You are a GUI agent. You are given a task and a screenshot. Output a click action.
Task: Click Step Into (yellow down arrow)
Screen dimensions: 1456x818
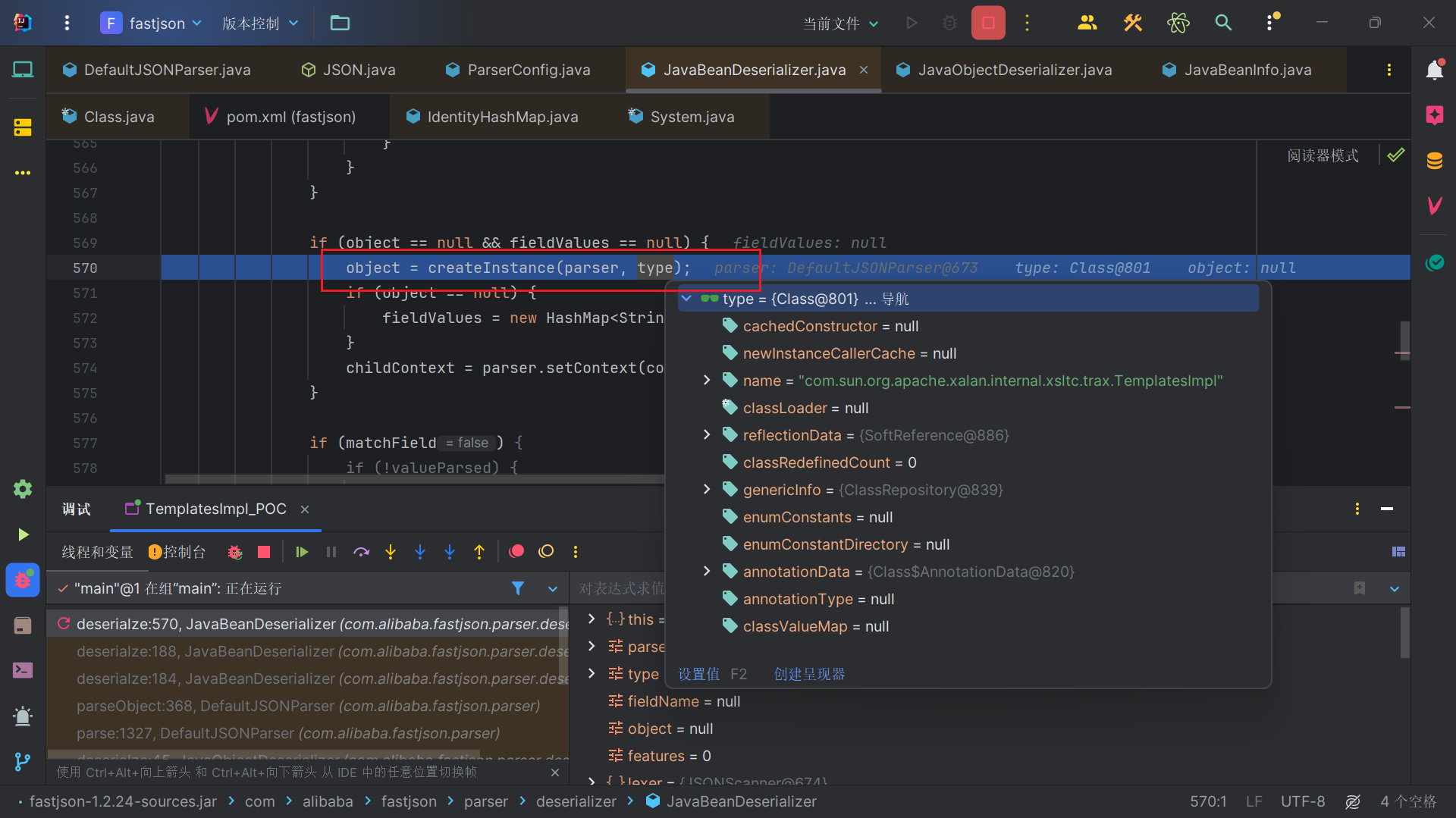tap(391, 552)
